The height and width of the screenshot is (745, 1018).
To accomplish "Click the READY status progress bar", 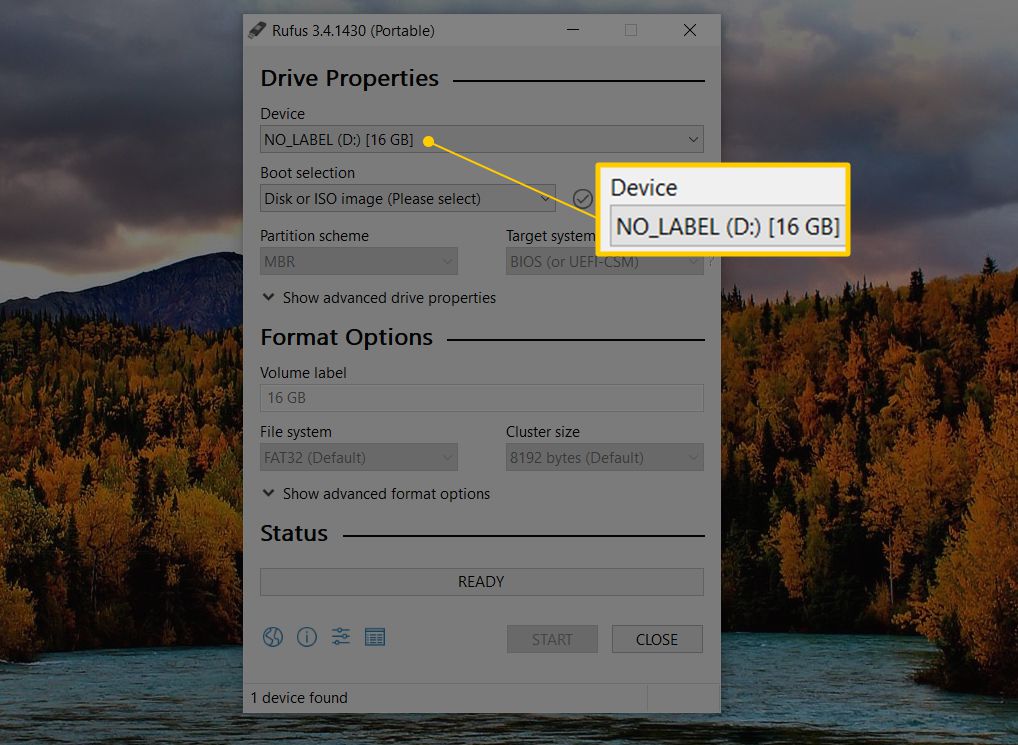I will pyautogui.click(x=481, y=582).
